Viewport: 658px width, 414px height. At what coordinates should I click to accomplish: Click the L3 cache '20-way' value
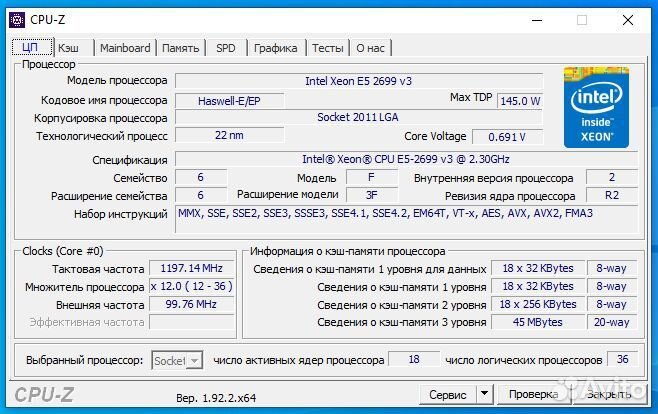click(612, 322)
